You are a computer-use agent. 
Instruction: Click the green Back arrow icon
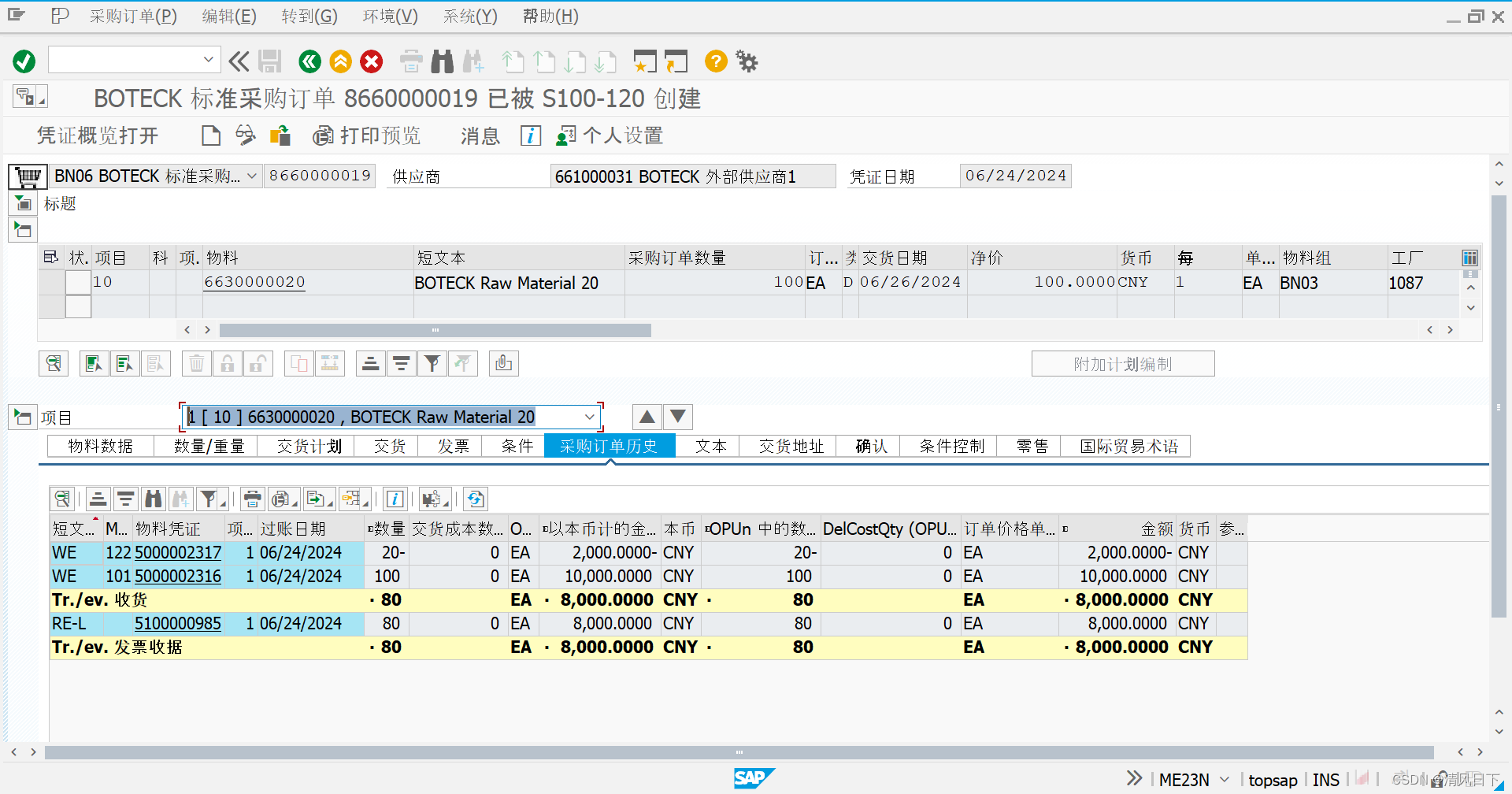coord(309,61)
